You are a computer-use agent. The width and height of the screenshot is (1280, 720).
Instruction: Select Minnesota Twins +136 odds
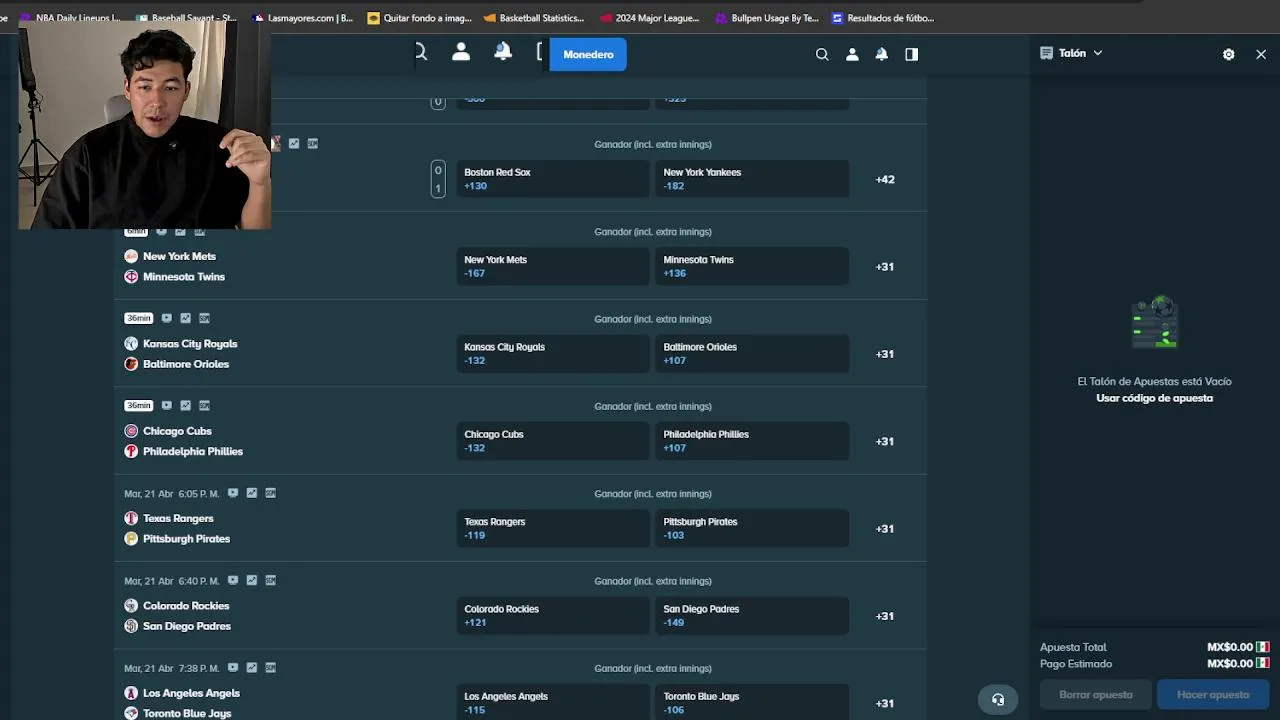click(752, 266)
